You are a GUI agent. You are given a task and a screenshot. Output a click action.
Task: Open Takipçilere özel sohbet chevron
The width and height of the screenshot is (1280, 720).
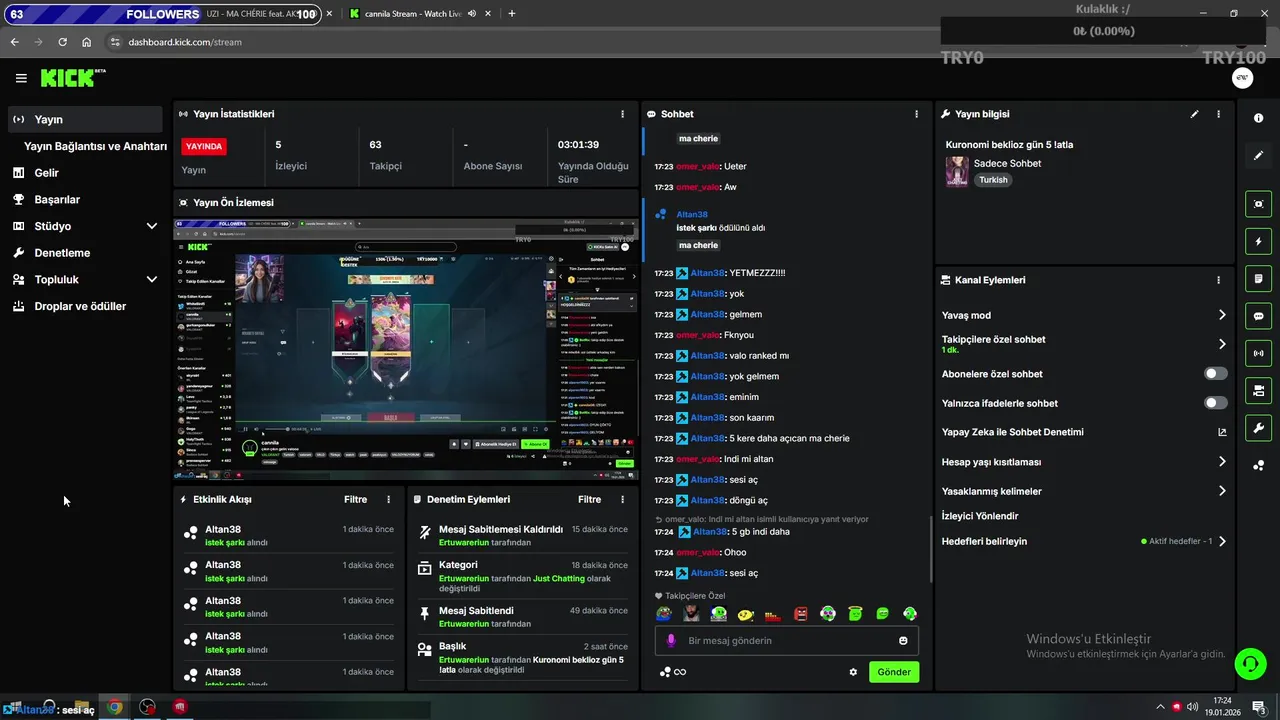[x=1222, y=344]
